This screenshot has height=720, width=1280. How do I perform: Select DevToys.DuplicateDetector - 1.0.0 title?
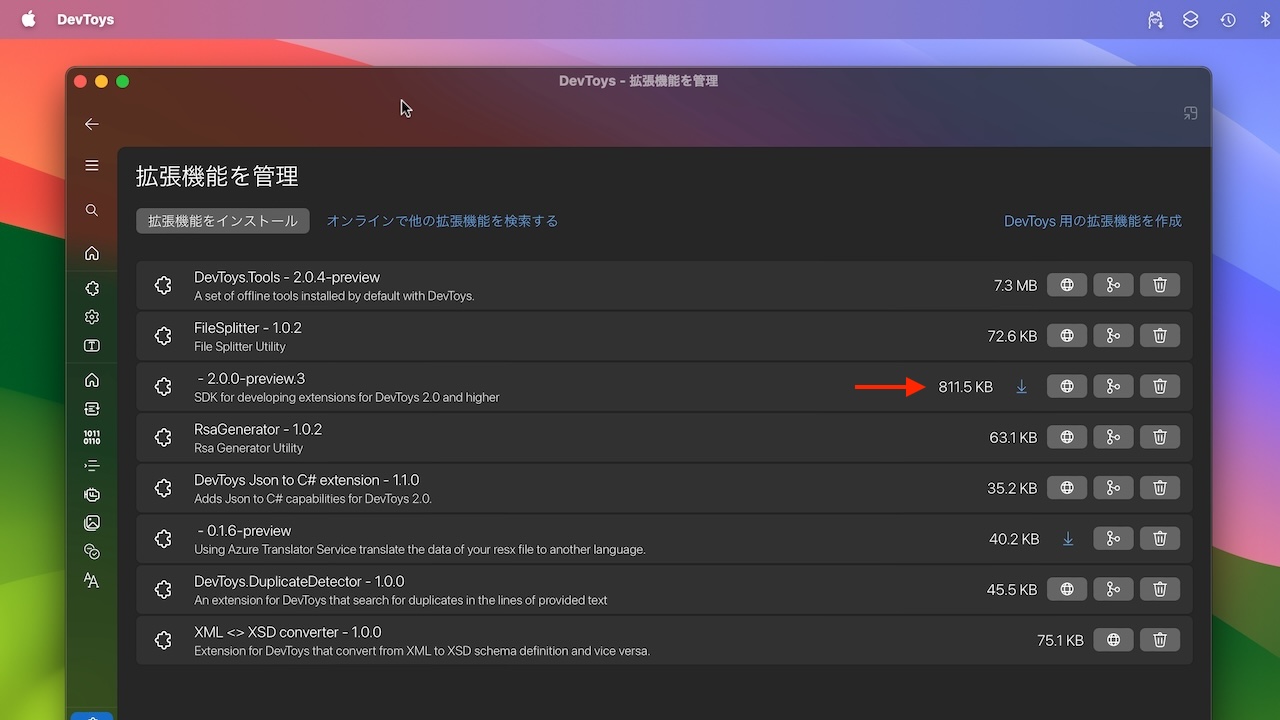point(299,581)
